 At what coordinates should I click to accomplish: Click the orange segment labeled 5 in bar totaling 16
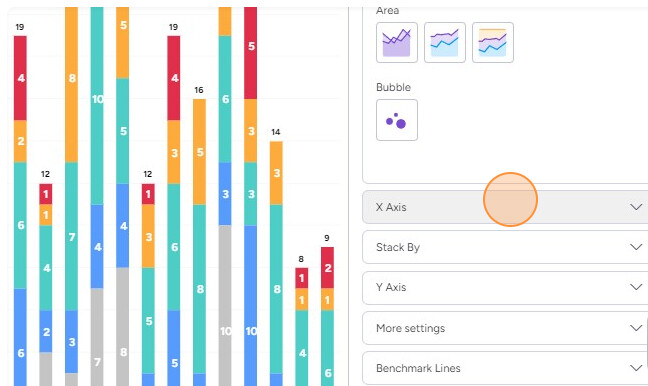[199, 152]
